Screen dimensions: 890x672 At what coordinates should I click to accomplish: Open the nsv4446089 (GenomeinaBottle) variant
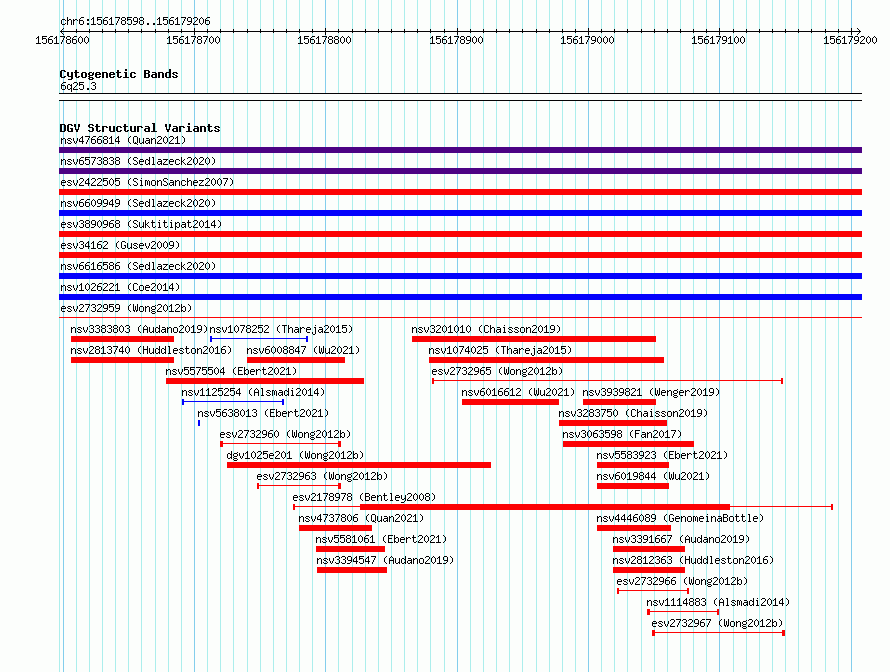680,518
